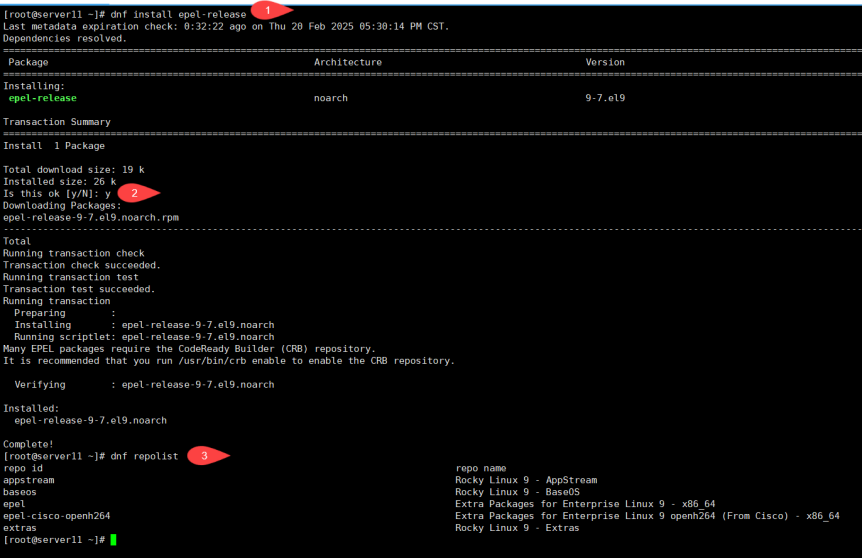
Task: Click the 9-7.el9 version value
Action: (605, 98)
